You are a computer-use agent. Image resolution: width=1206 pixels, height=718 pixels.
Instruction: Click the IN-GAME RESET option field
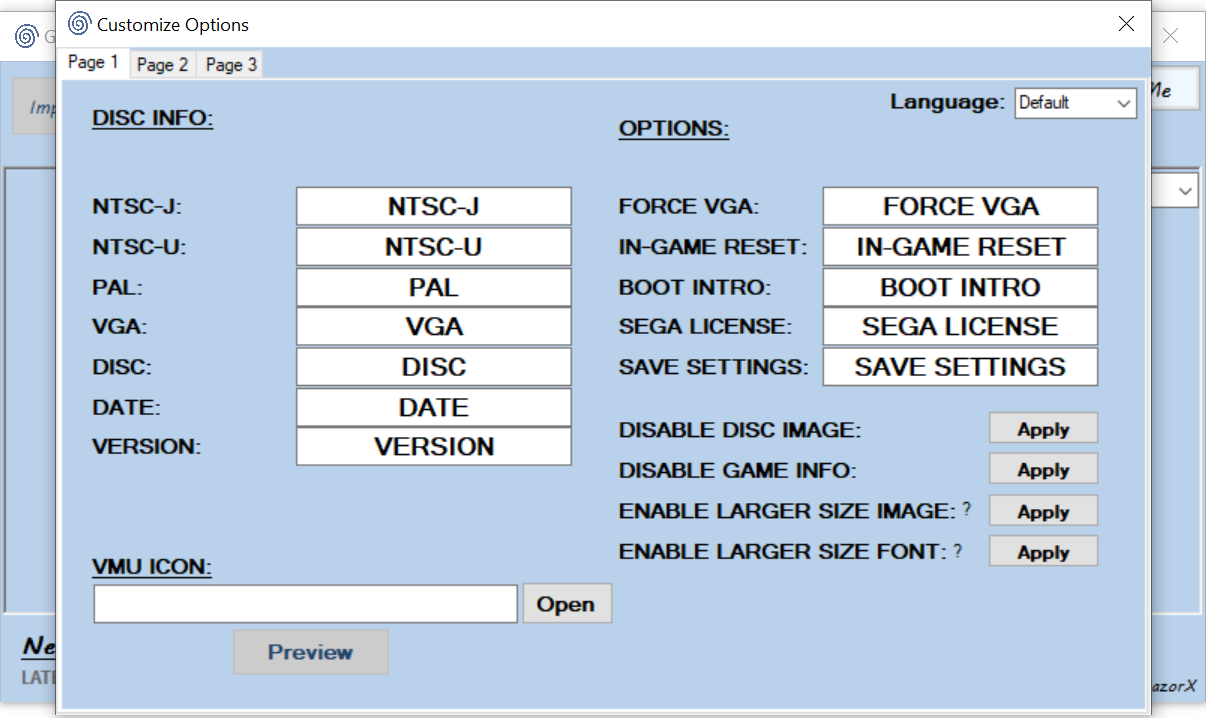point(960,246)
